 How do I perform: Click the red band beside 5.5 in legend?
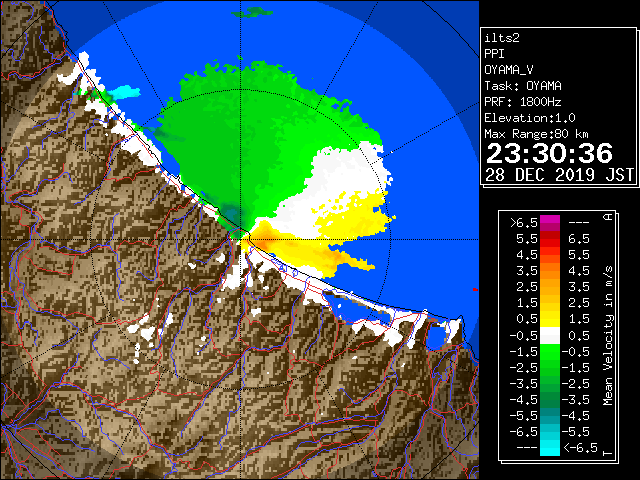(550, 239)
